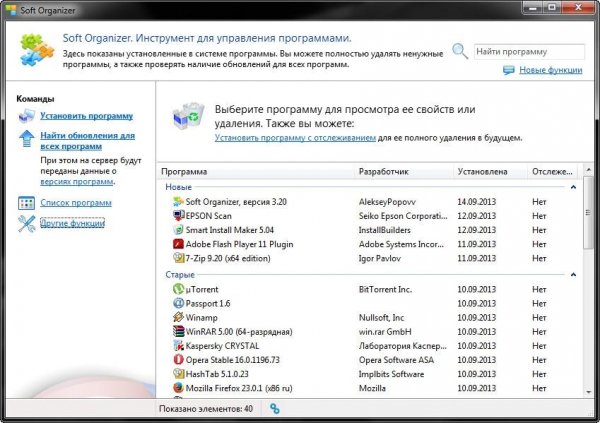Image resolution: width=600 pixels, height=423 pixels.
Task: Click the install program icon in Команды
Action: coord(26,116)
